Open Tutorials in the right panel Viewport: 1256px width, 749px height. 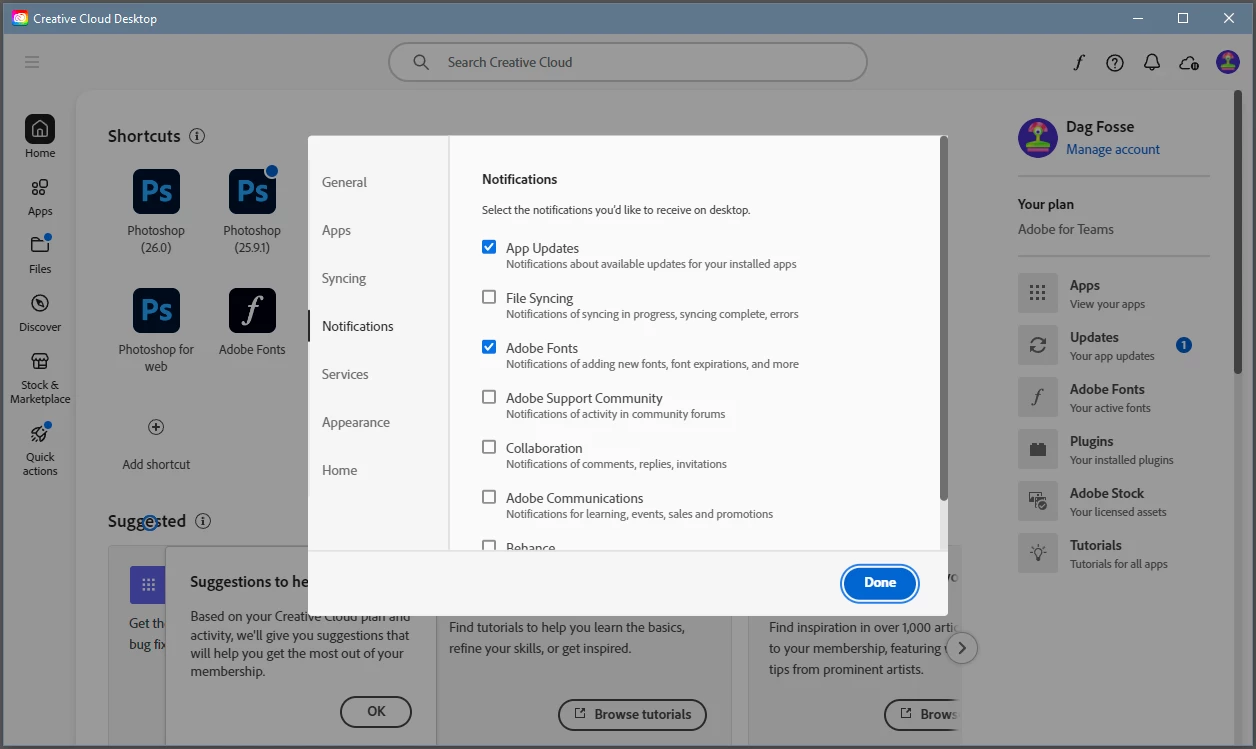[1114, 554]
